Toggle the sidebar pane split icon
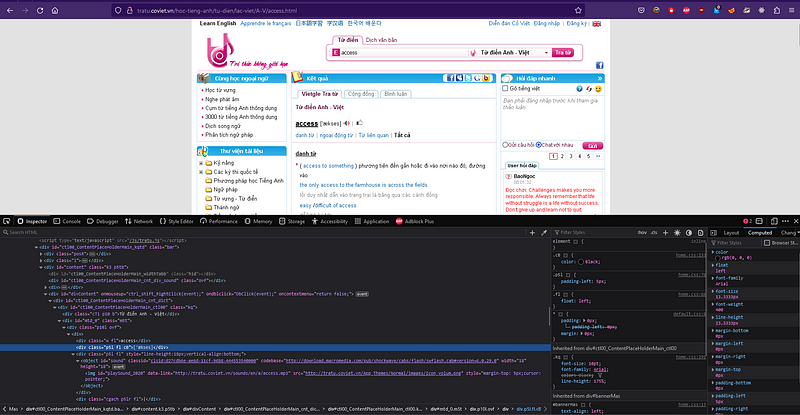The height and width of the screenshot is (415, 800). (714, 232)
